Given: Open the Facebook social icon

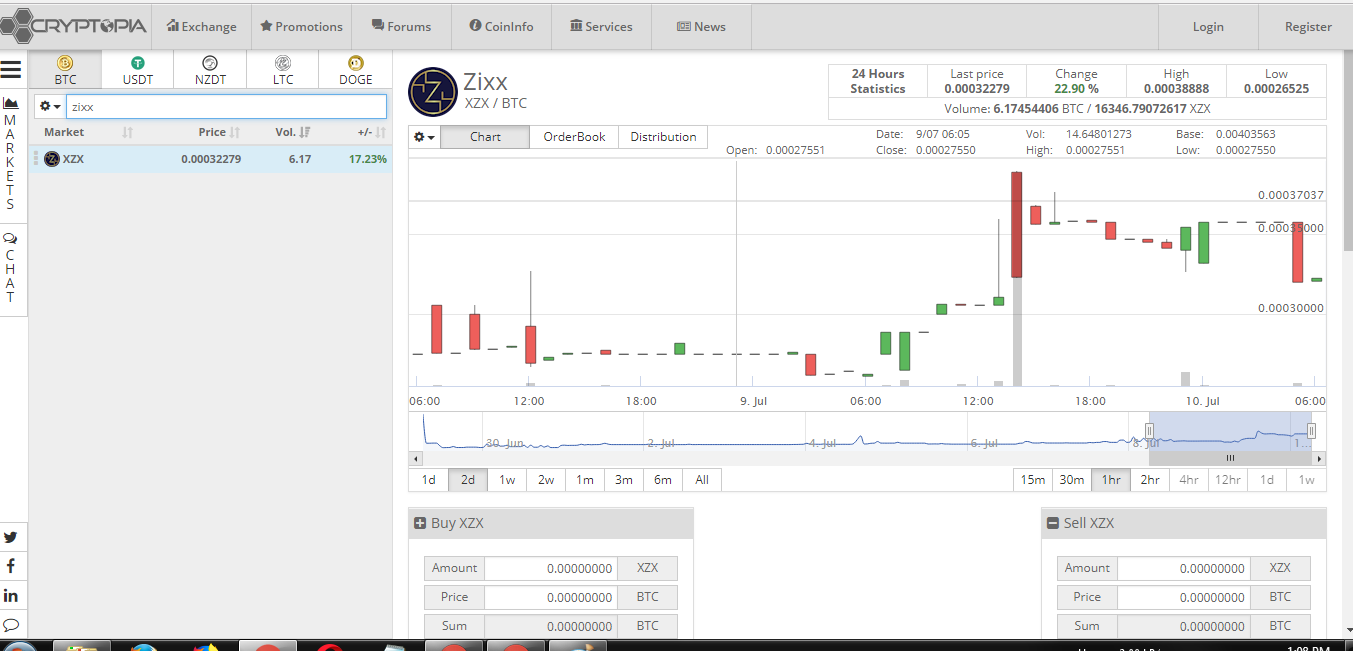Looking at the screenshot, I should pyautogui.click(x=11, y=566).
